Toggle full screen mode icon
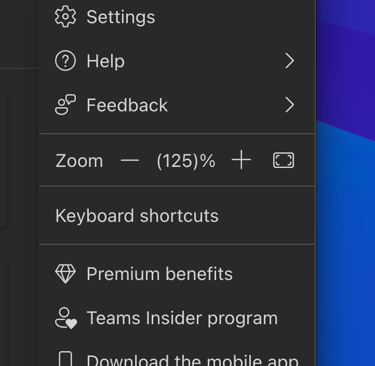The image size is (375, 366). point(283,160)
